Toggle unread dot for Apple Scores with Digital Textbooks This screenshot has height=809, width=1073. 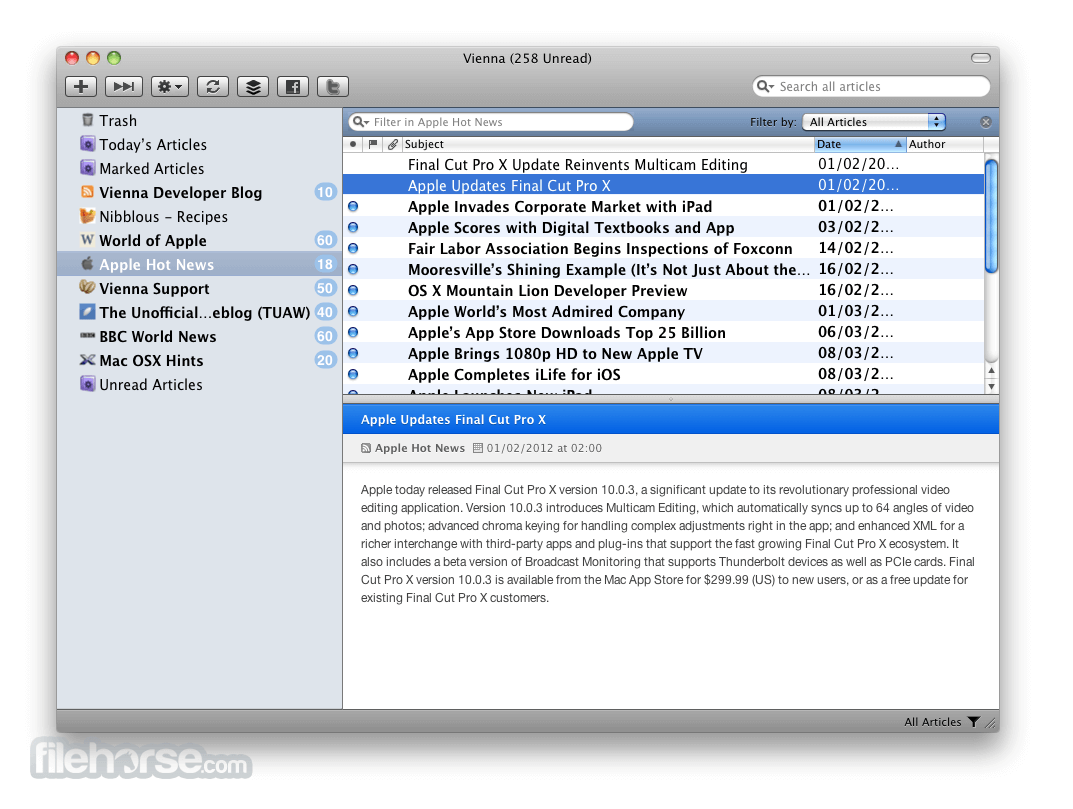coord(353,227)
